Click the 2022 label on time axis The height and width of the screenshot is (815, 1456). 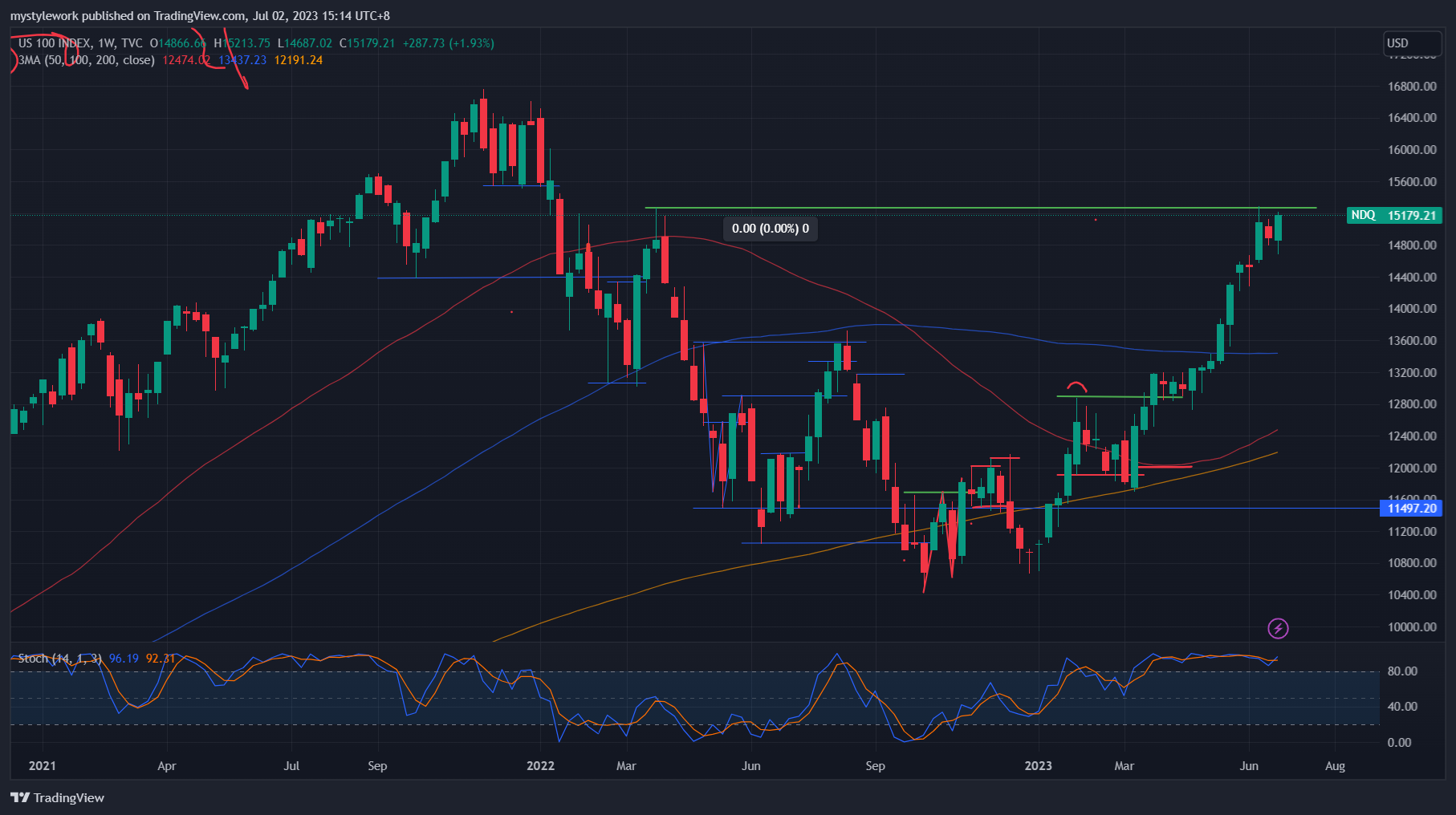[x=540, y=766]
